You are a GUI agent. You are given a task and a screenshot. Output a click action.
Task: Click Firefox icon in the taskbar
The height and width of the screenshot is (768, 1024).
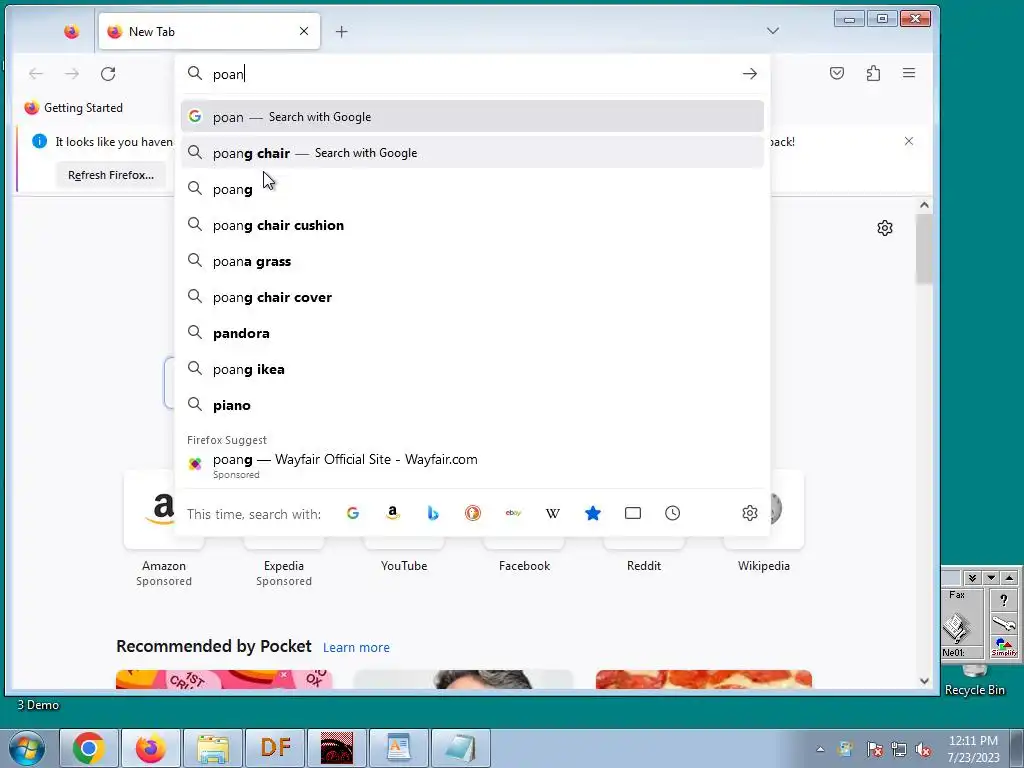coord(150,748)
